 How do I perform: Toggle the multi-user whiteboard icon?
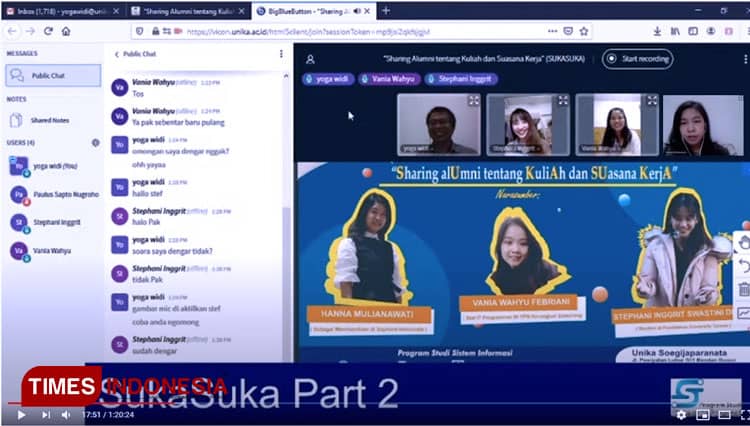744,313
